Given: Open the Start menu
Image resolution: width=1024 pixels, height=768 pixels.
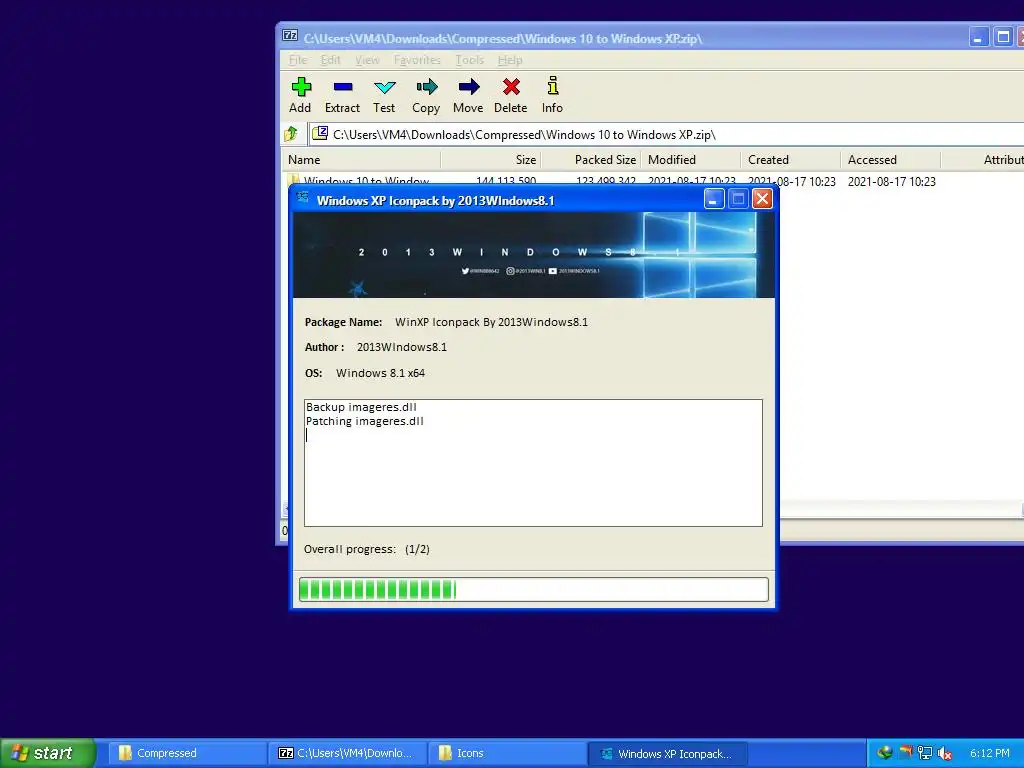Looking at the screenshot, I should [48, 753].
